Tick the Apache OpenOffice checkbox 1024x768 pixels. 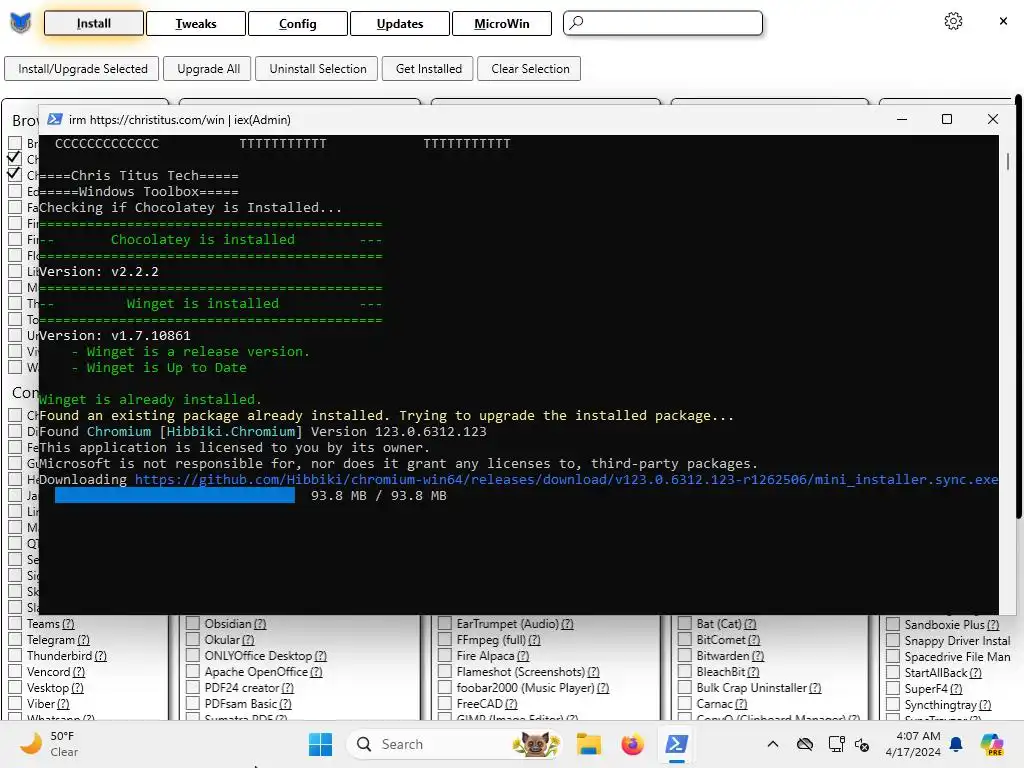click(193, 672)
